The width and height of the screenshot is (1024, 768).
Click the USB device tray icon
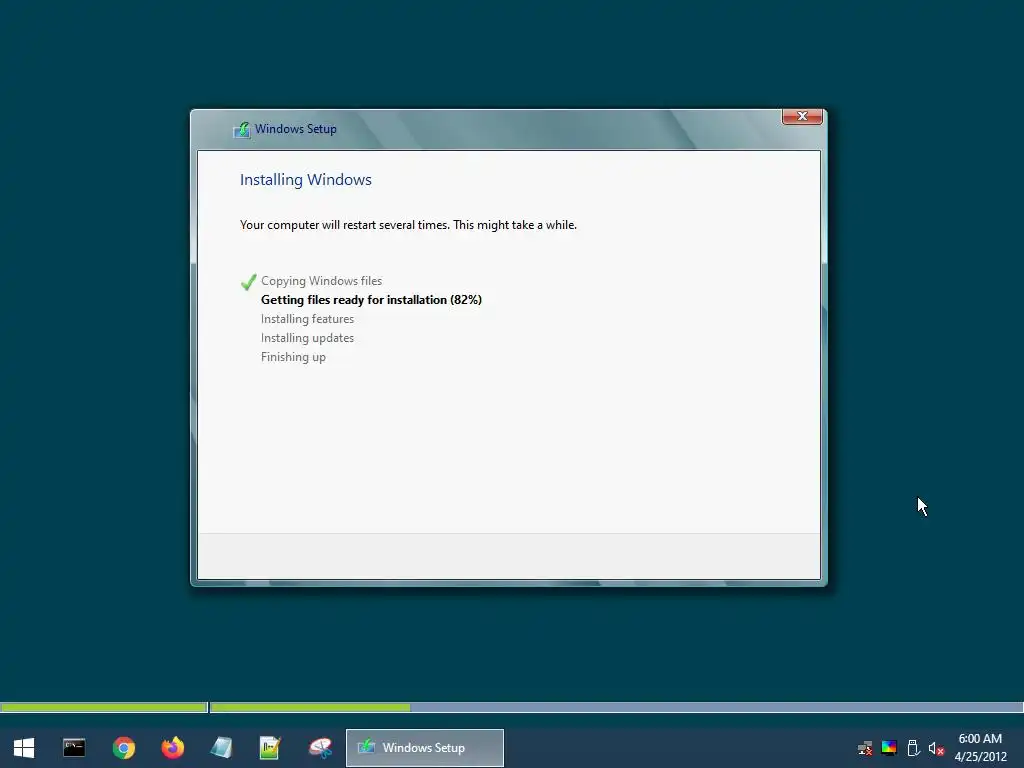(x=913, y=748)
